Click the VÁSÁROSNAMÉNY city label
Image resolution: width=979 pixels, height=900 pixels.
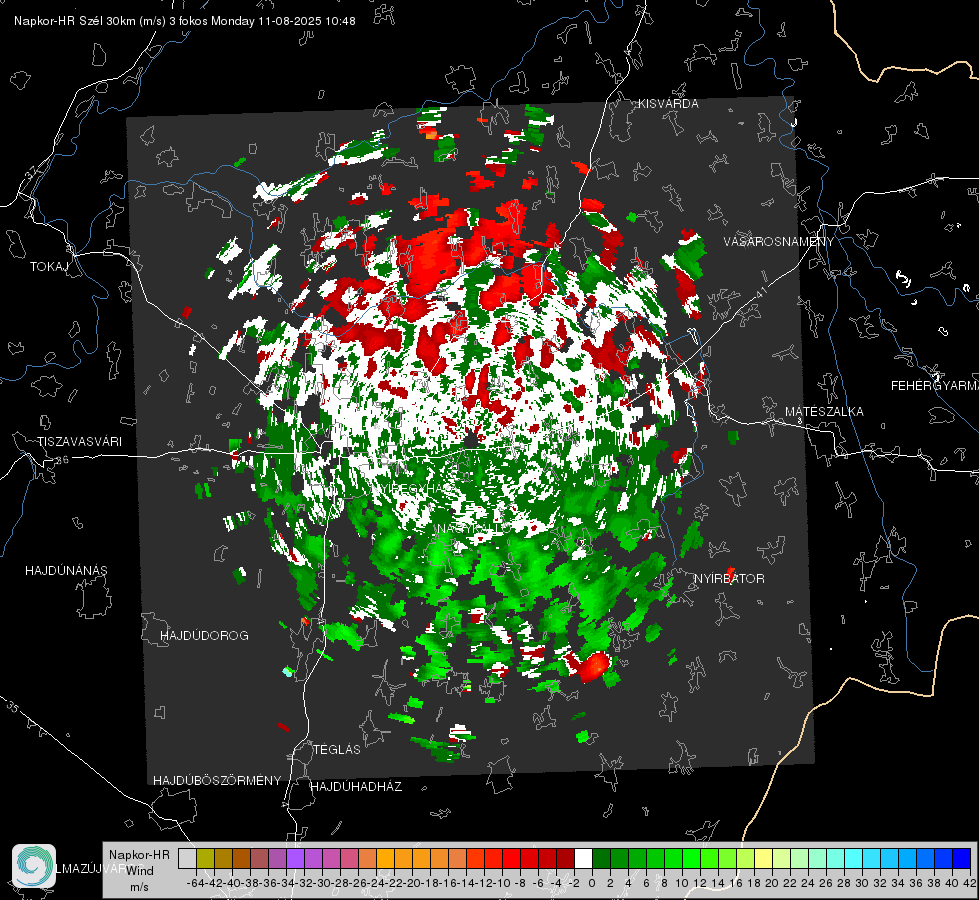(779, 242)
